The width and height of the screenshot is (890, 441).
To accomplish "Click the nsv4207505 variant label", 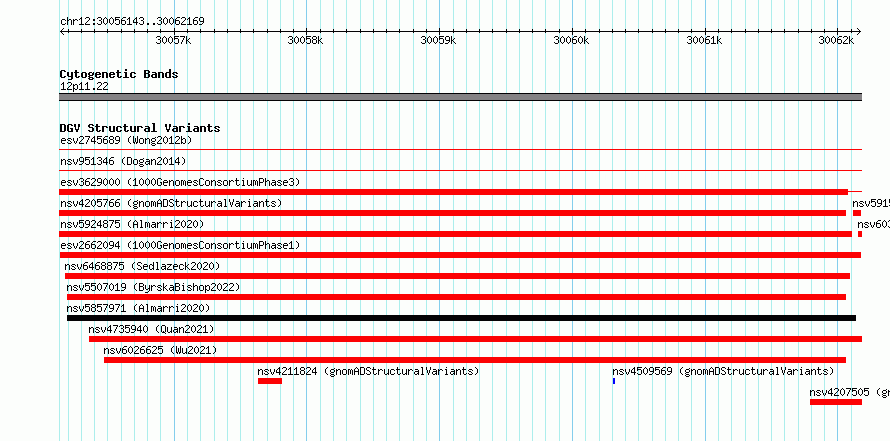I will (x=849, y=392).
